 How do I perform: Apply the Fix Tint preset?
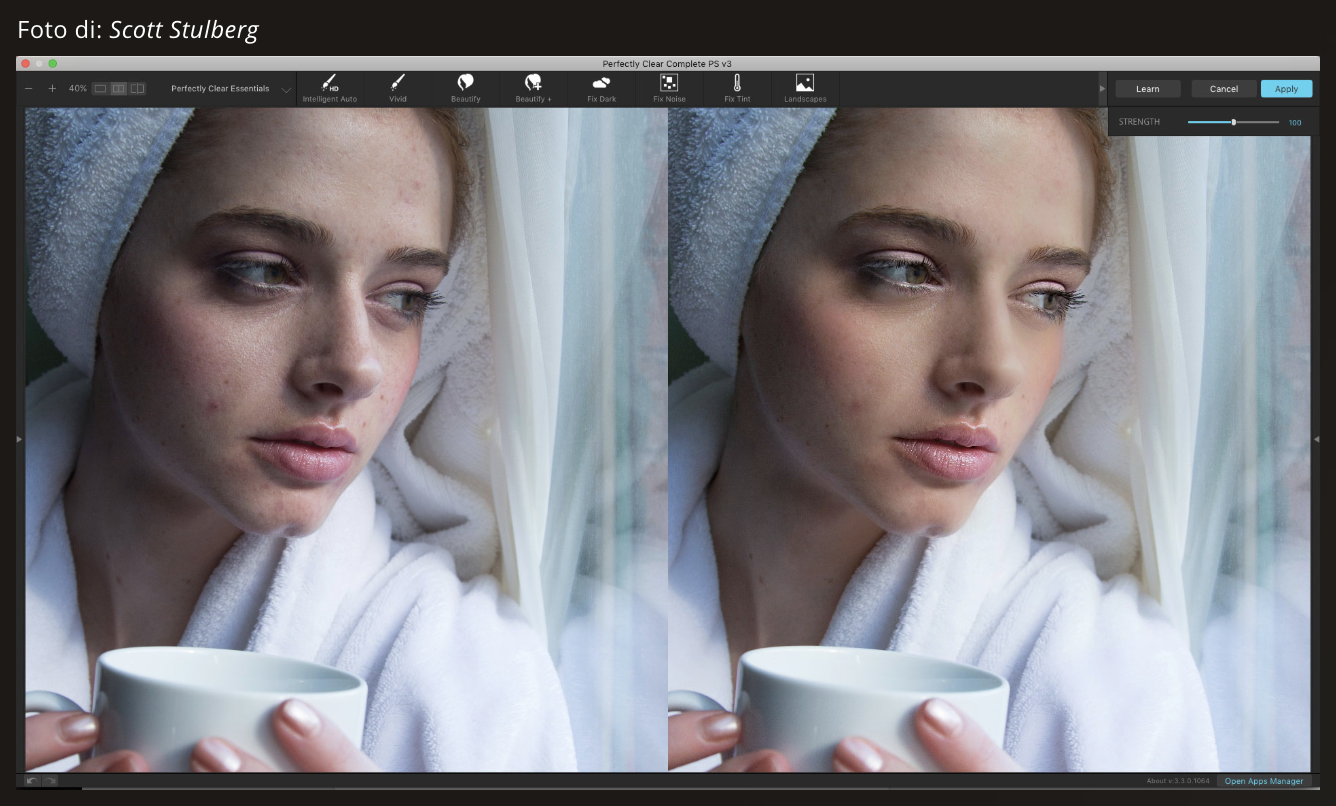(737, 88)
